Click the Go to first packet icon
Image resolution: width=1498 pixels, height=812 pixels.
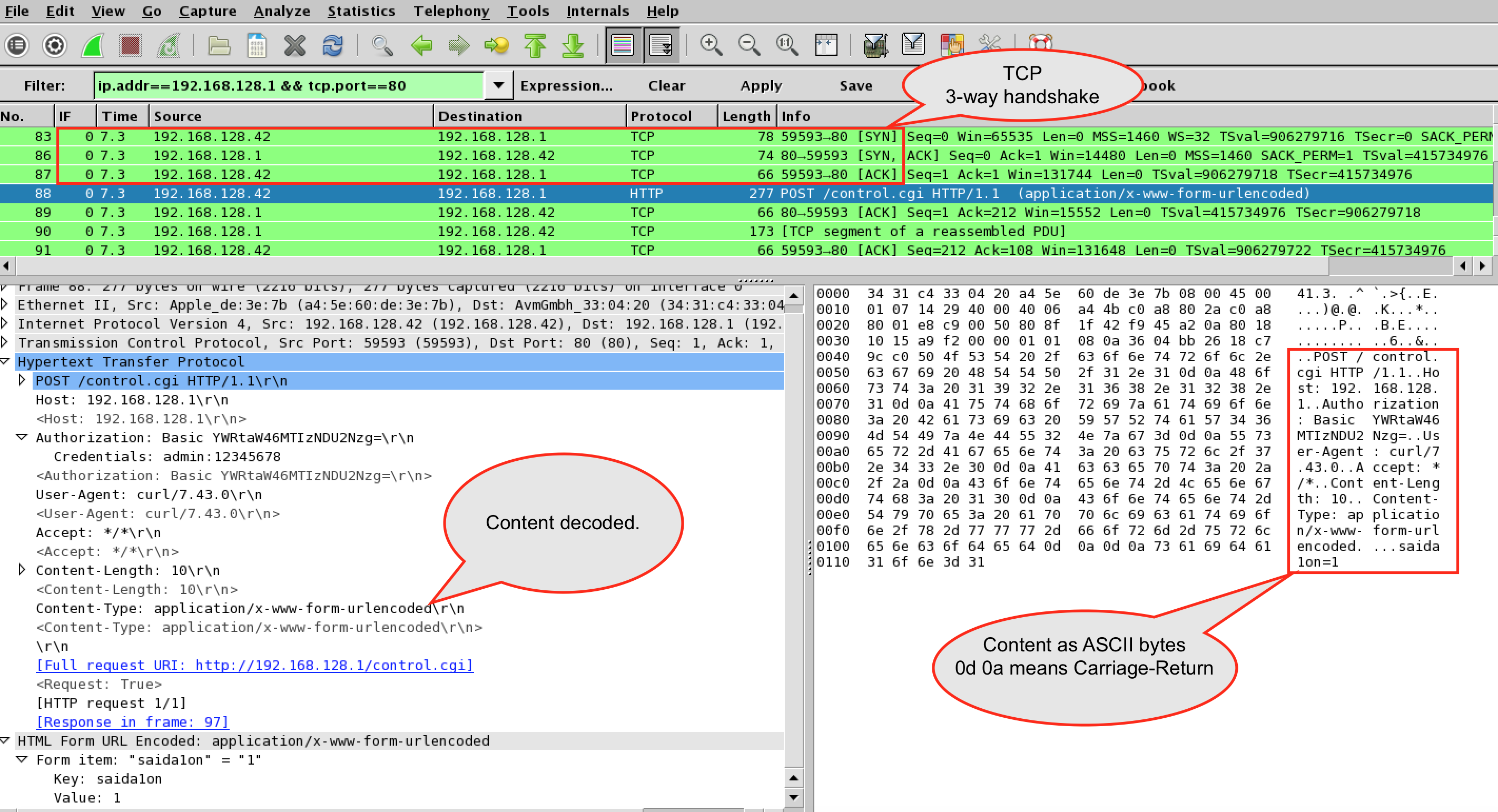point(535,45)
